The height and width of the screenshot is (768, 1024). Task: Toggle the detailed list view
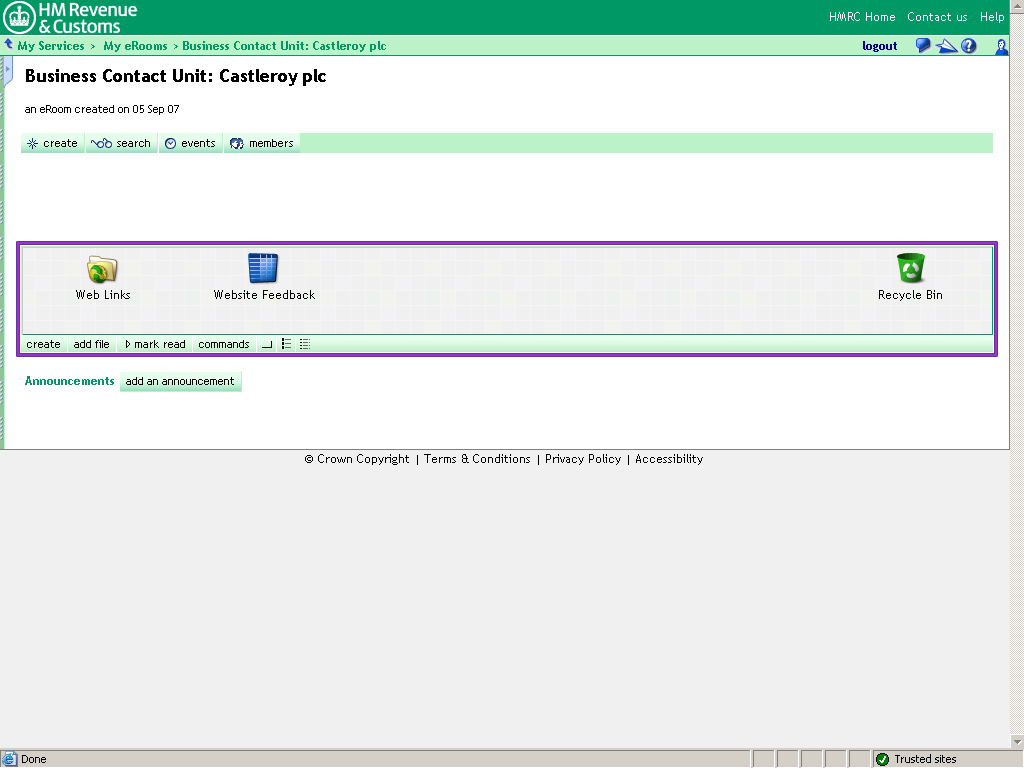coord(304,344)
